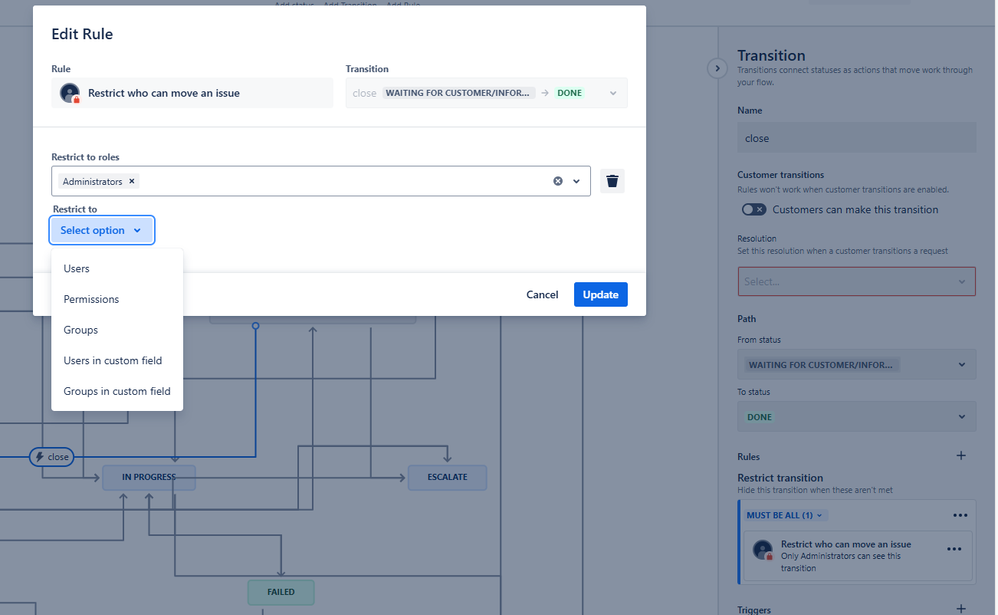Screen dimensions: 998x615
Task: Open the Transition selector in Edit Rule
Action: point(486,93)
